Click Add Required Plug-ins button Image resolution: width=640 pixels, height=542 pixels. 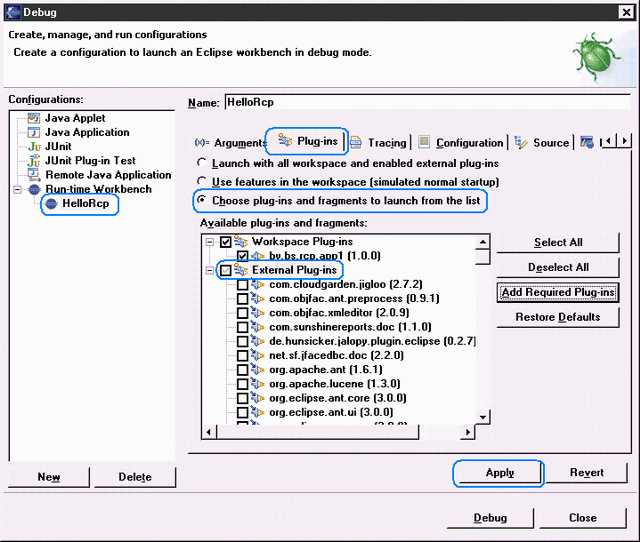558,292
